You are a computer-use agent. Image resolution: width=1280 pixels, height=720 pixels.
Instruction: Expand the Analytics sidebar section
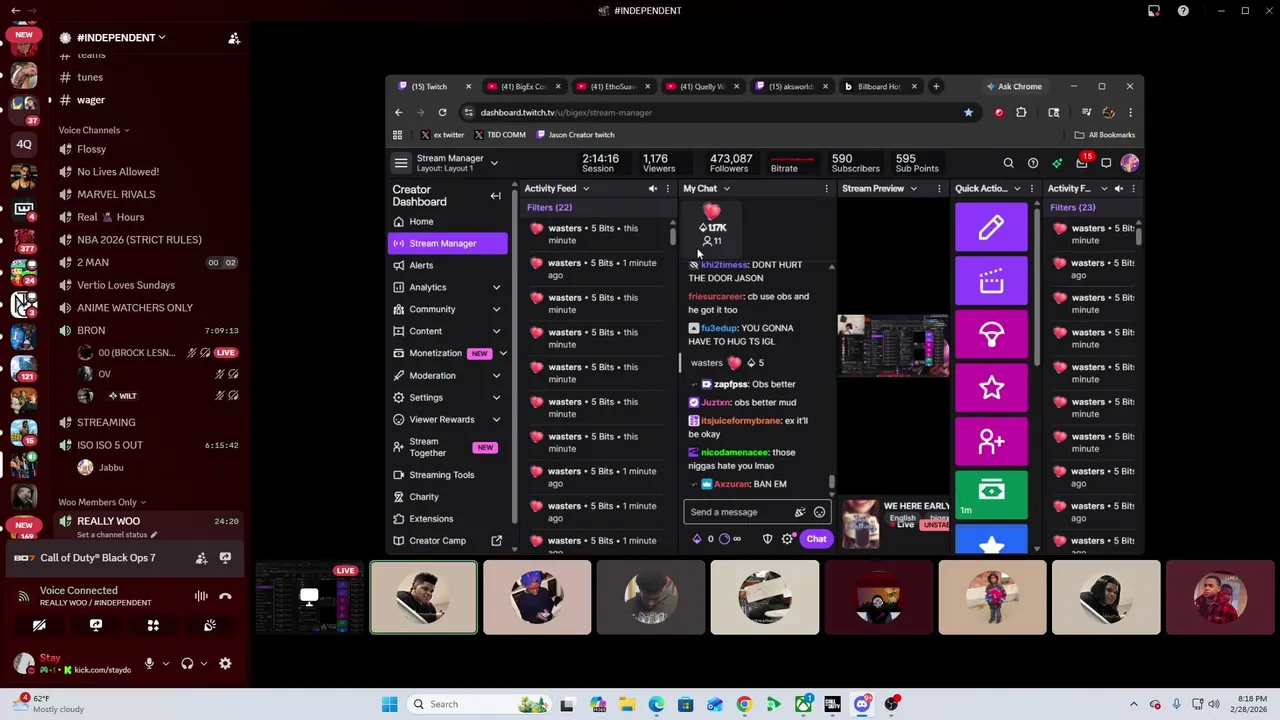pyautogui.click(x=496, y=287)
